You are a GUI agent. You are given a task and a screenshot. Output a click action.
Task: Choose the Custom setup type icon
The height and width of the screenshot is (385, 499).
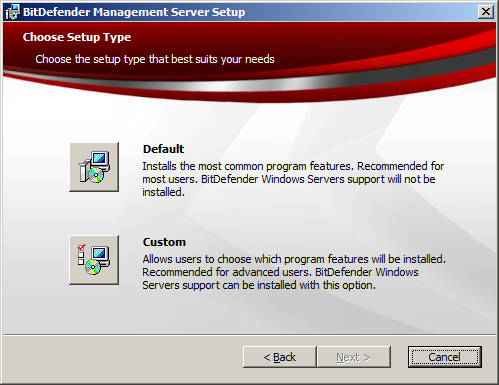(x=94, y=260)
